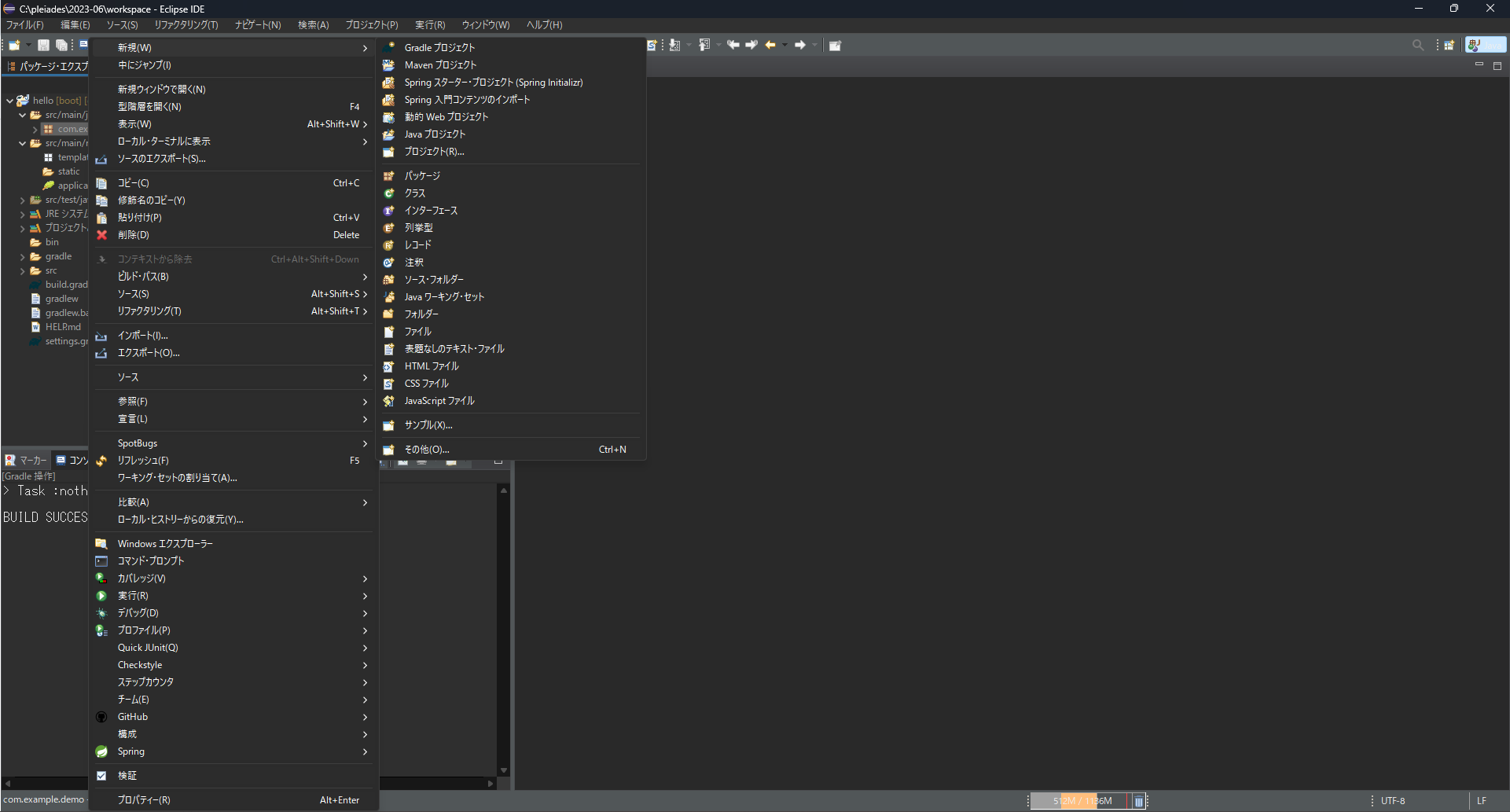Choose コピー(C) from context menu

[233, 183]
